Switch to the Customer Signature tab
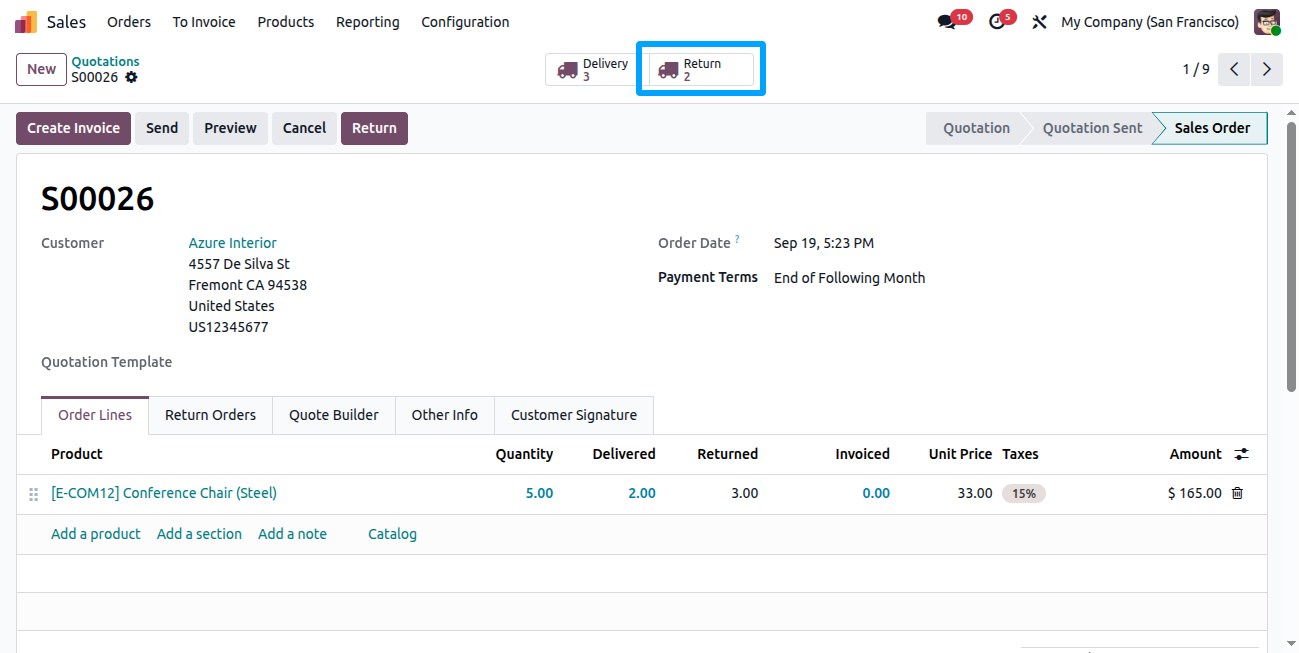 point(574,415)
